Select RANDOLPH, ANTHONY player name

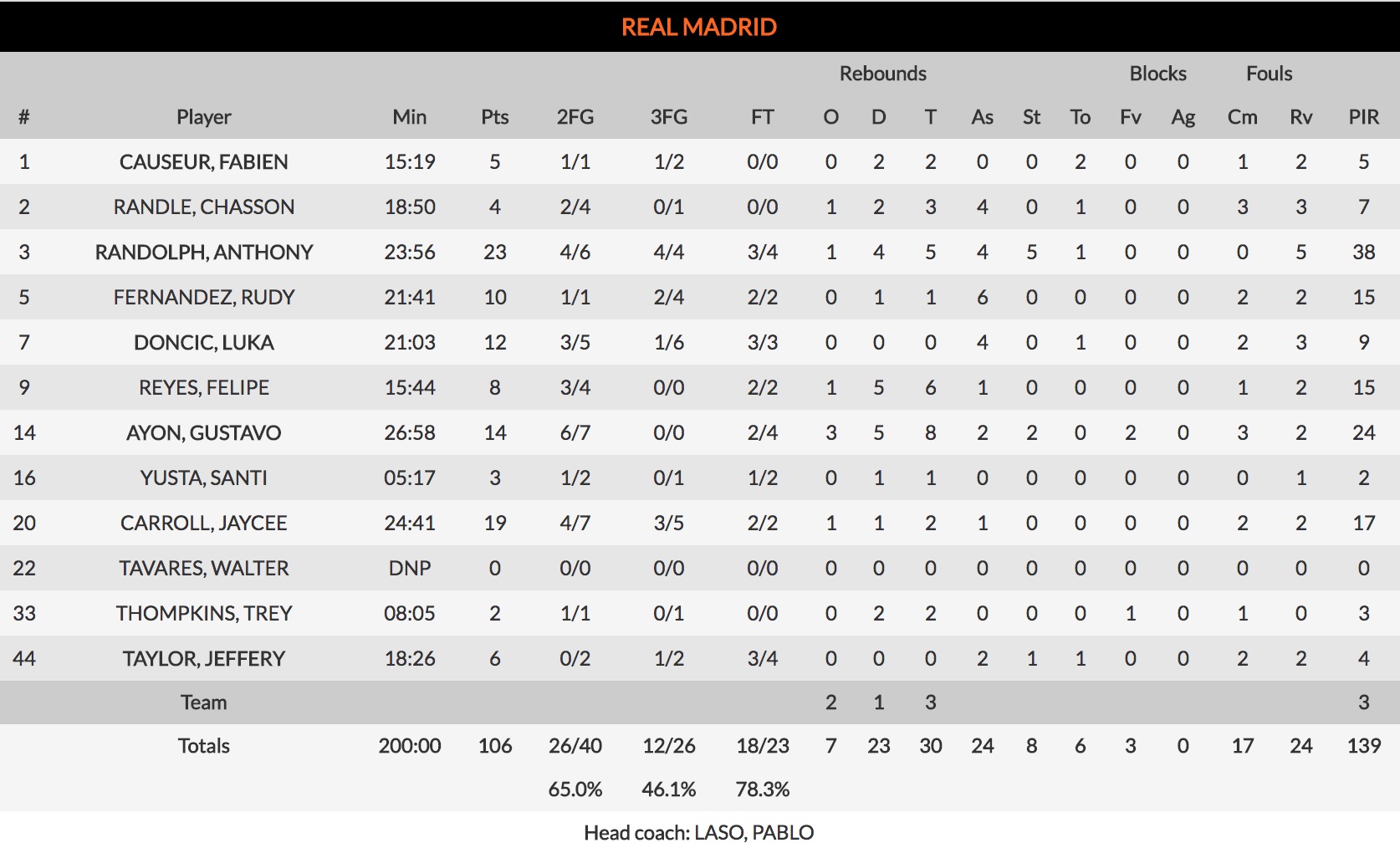point(203,252)
